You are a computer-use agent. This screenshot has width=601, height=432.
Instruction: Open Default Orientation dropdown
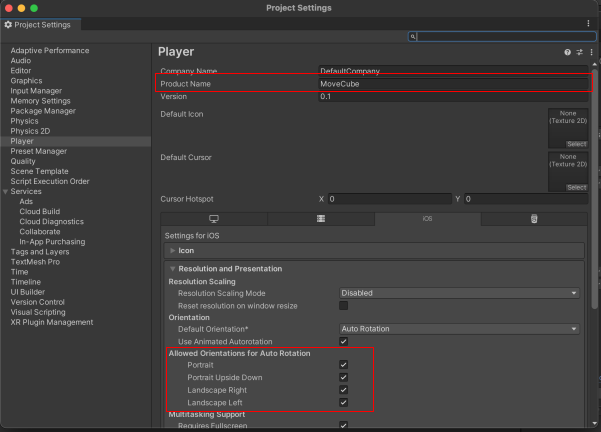pos(459,329)
